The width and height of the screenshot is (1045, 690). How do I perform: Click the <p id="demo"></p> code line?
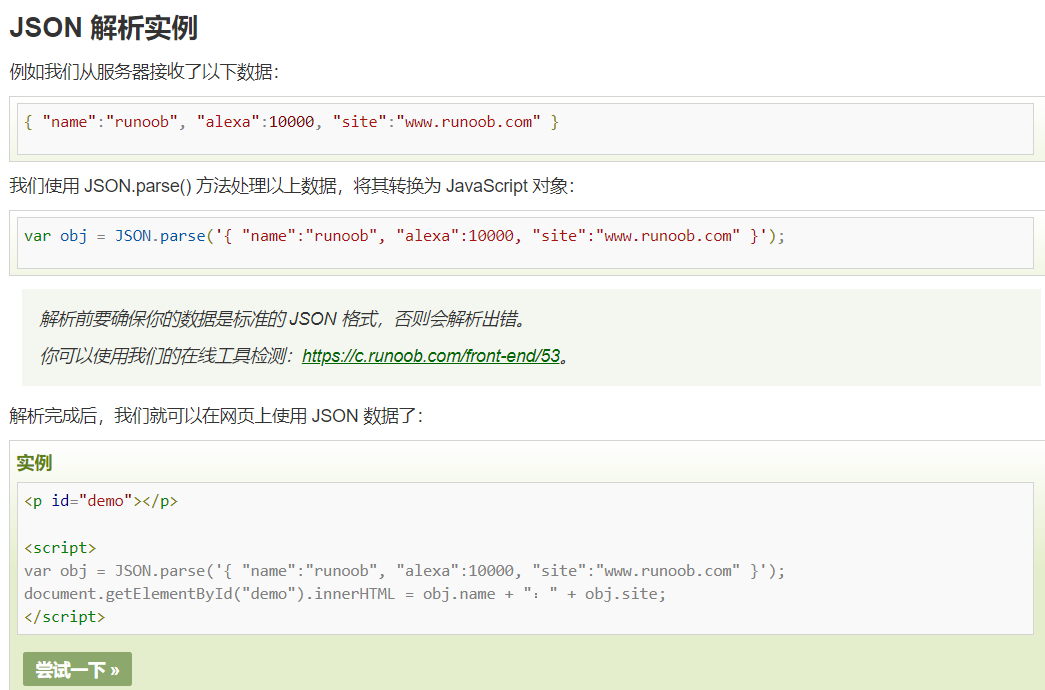(x=101, y=501)
